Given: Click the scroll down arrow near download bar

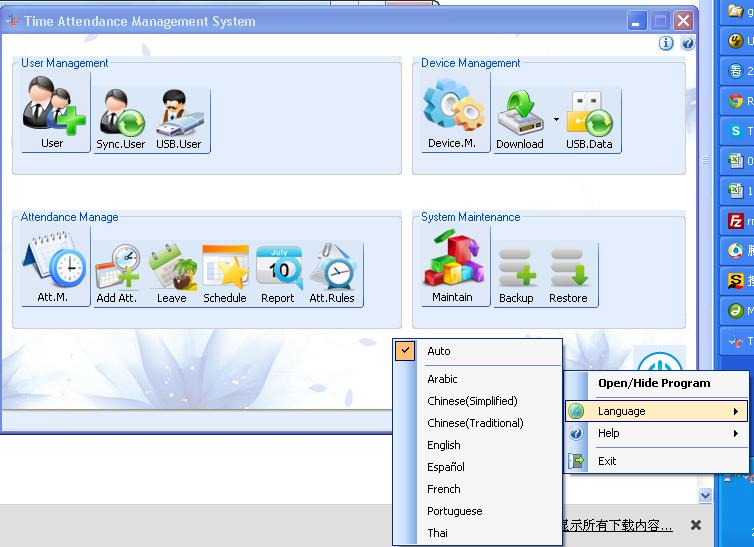Looking at the screenshot, I should tap(705, 496).
